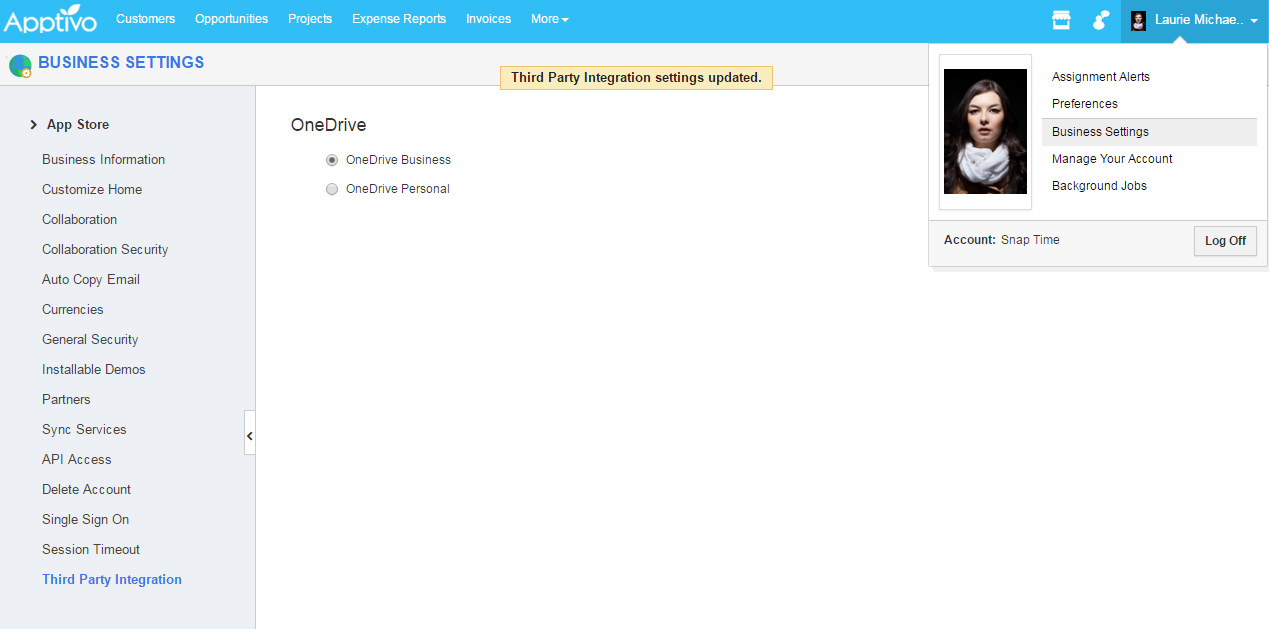Click the settings updated notification banner
Viewport: 1269px width, 629px height.
coord(636,78)
